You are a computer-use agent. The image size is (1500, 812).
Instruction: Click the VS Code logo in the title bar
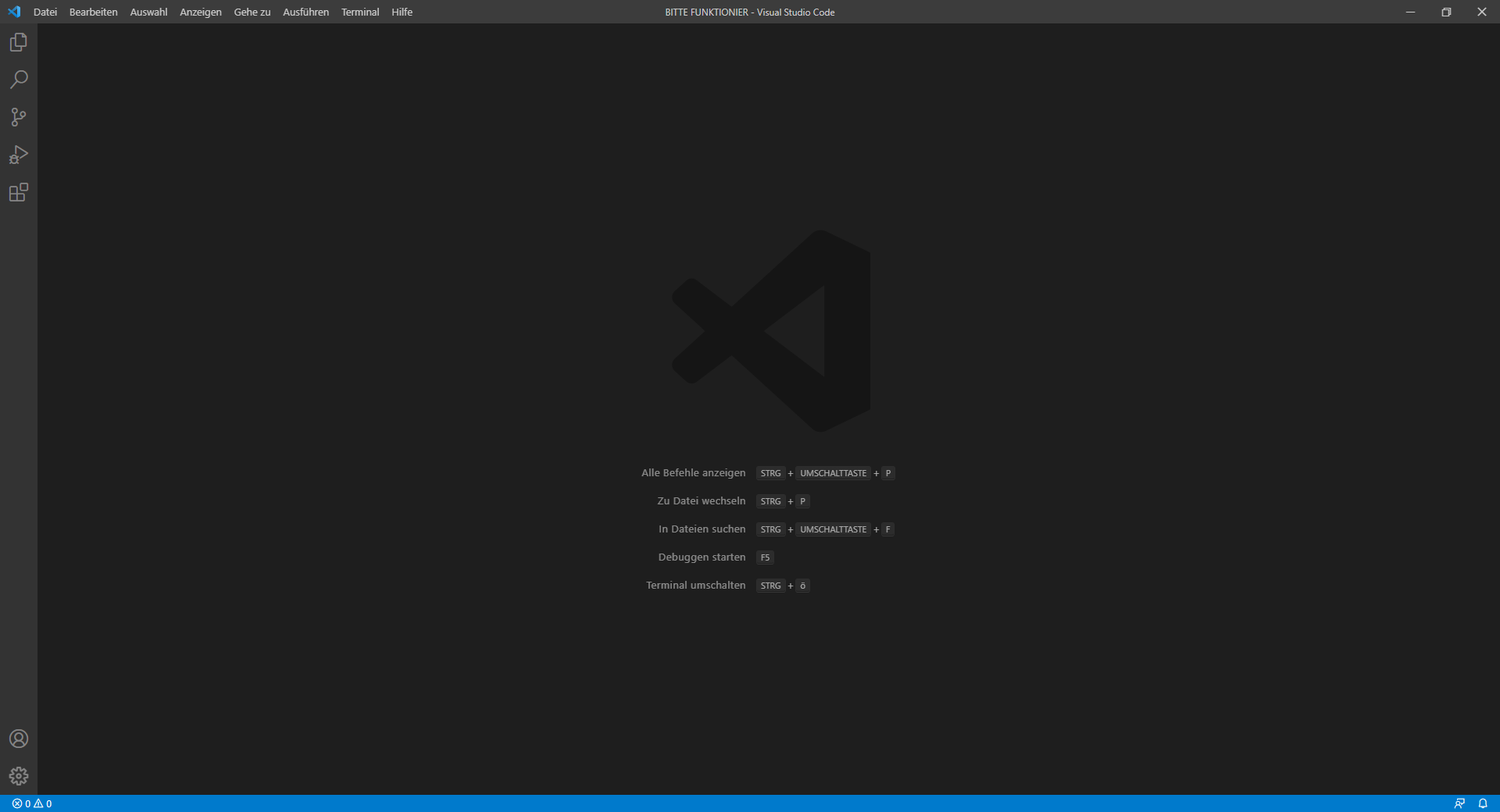[14, 12]
